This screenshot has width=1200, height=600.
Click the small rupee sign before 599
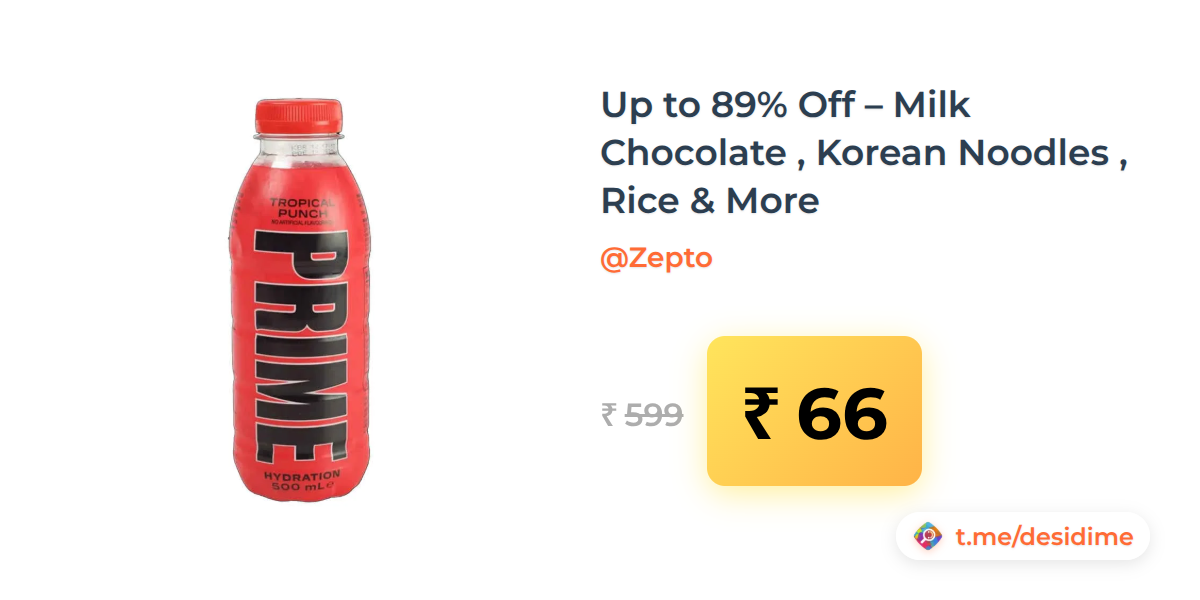(609, 414)
